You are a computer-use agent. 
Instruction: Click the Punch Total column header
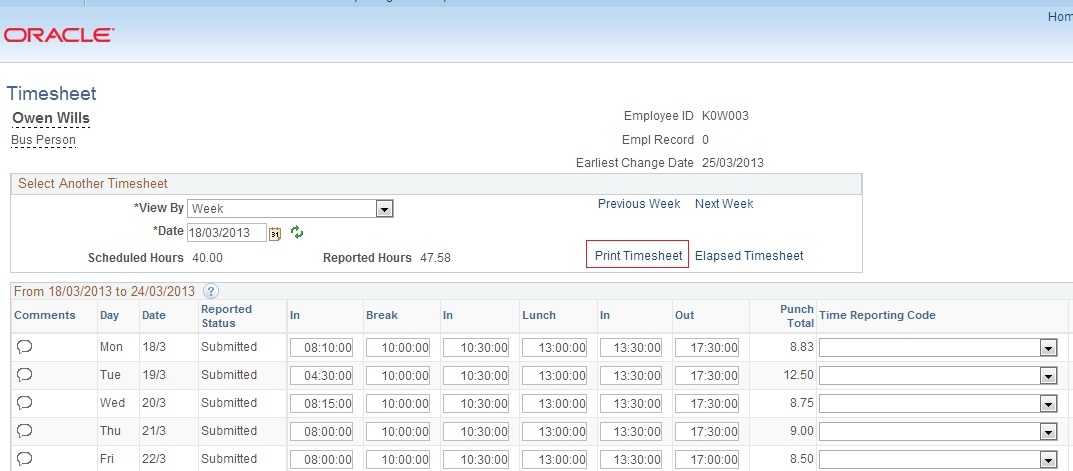797,316
